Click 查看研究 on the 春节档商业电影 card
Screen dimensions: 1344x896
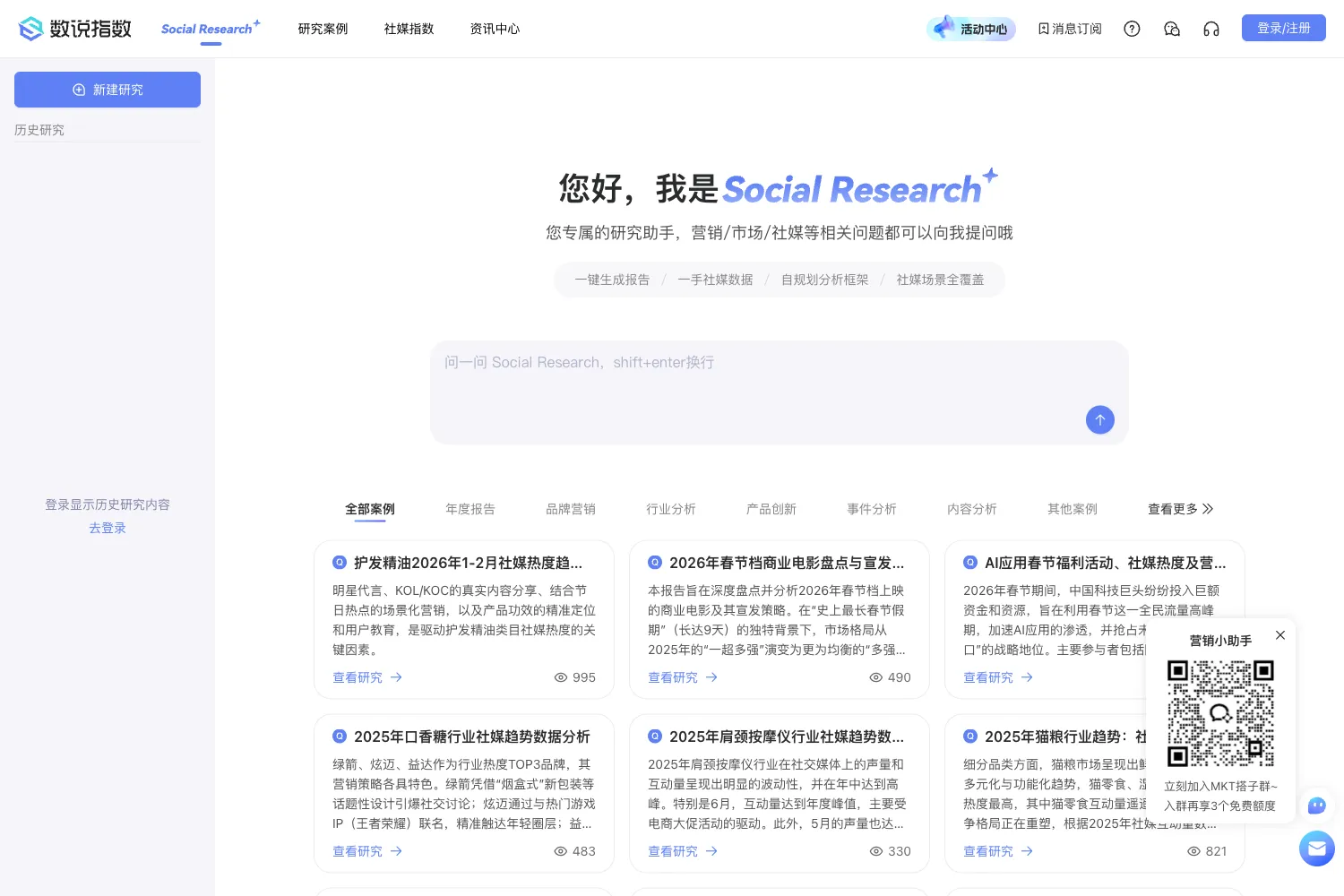coord(683,677)
